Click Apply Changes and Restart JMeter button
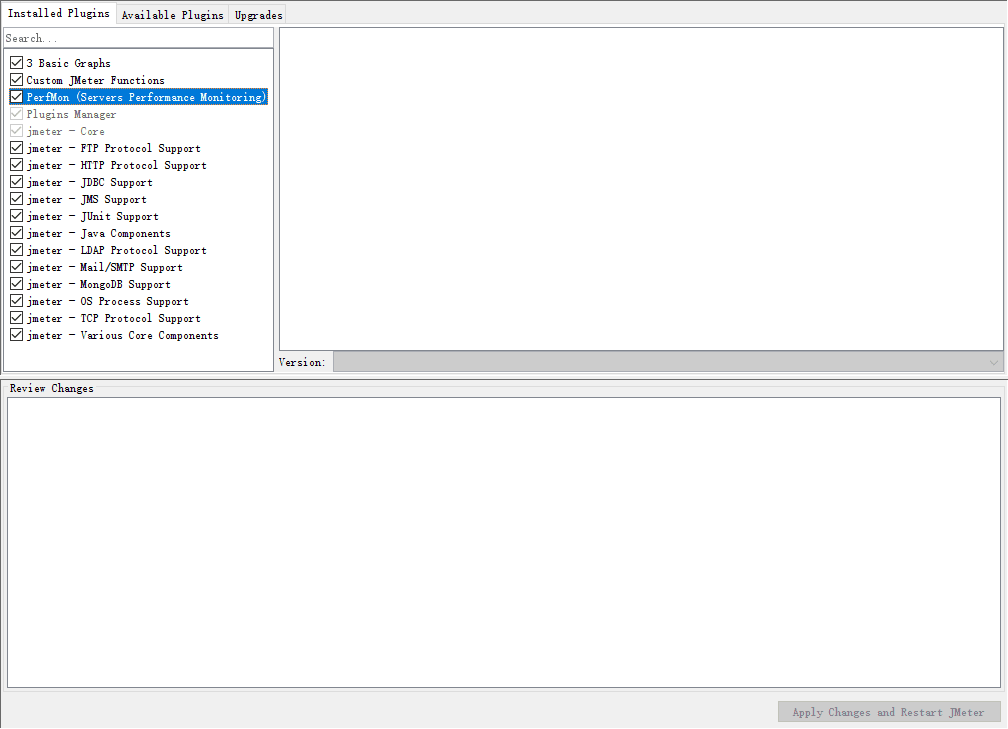The height and width of the screenshot is (729, 1008). coord(889,712)
